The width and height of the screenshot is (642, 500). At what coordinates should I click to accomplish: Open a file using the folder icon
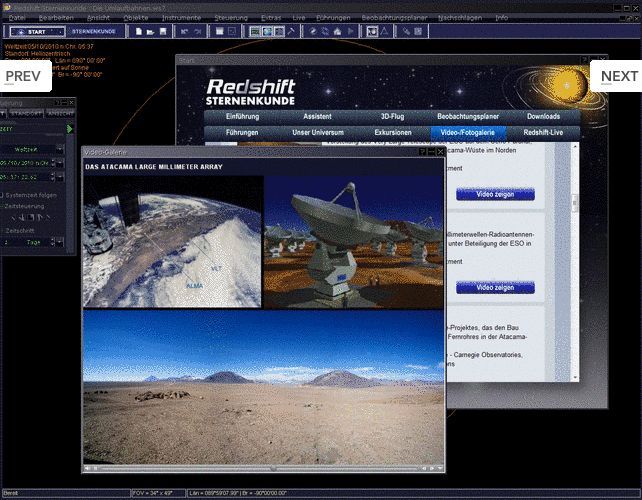(151, 32)
